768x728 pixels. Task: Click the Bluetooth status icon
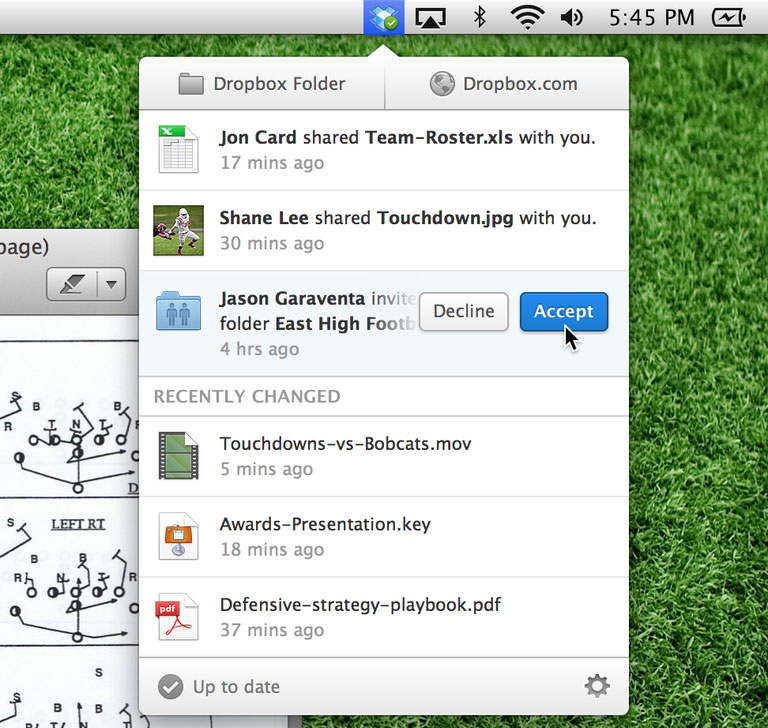coord(480,18)
